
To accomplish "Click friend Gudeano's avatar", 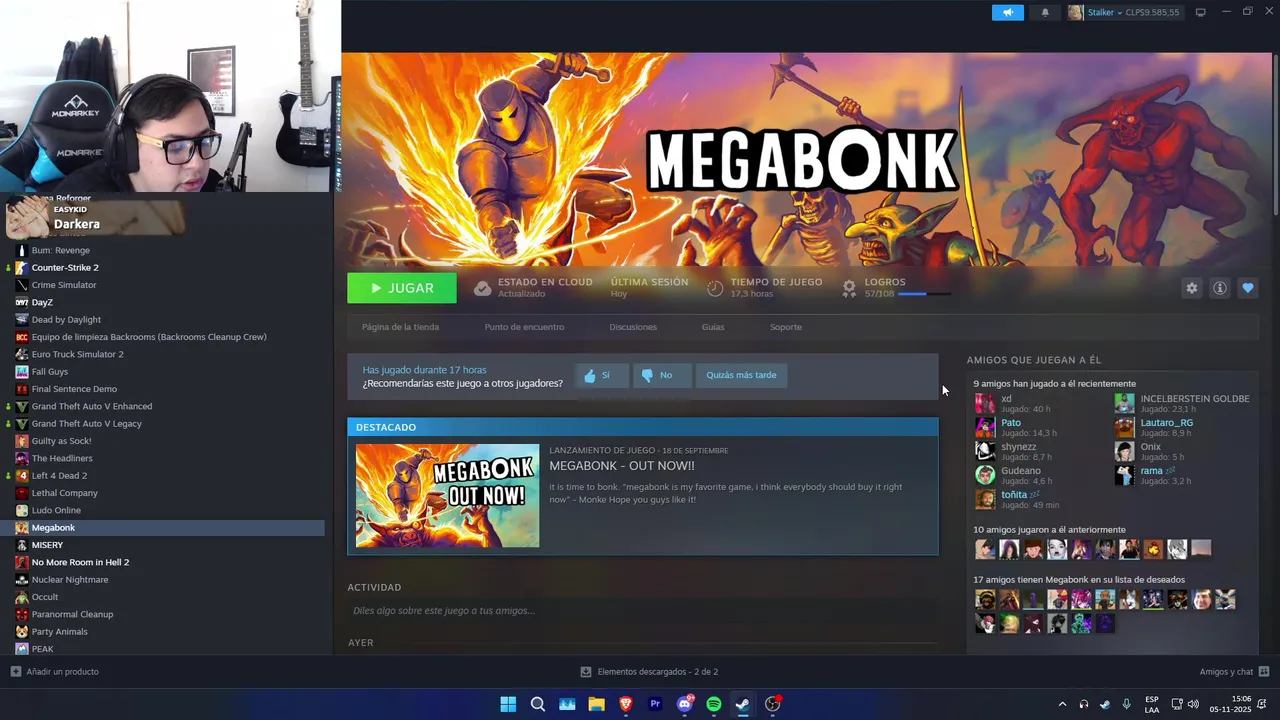I will coord(985,475).
